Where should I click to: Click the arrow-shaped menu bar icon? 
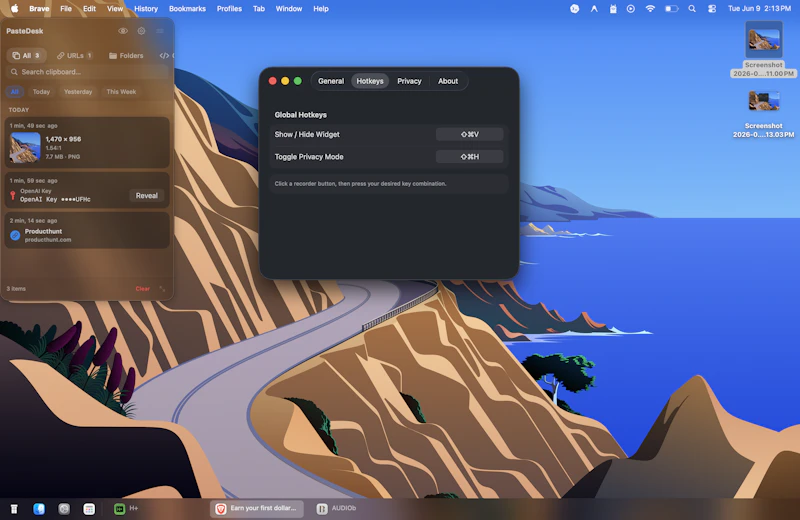[x=594, y=9]
